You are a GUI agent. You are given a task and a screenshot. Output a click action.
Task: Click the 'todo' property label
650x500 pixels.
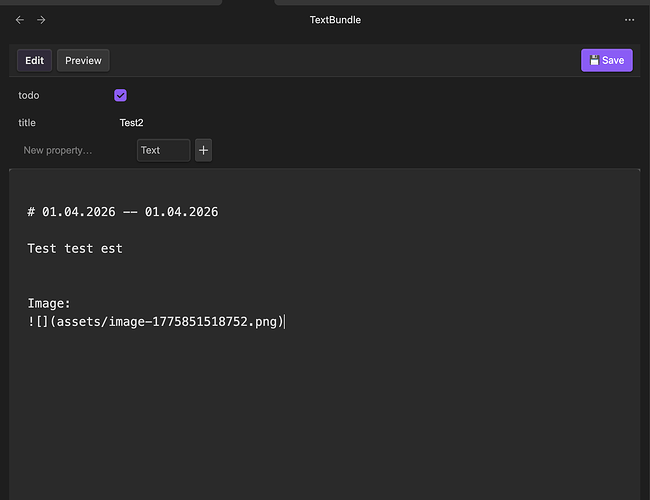pos(29,95)
